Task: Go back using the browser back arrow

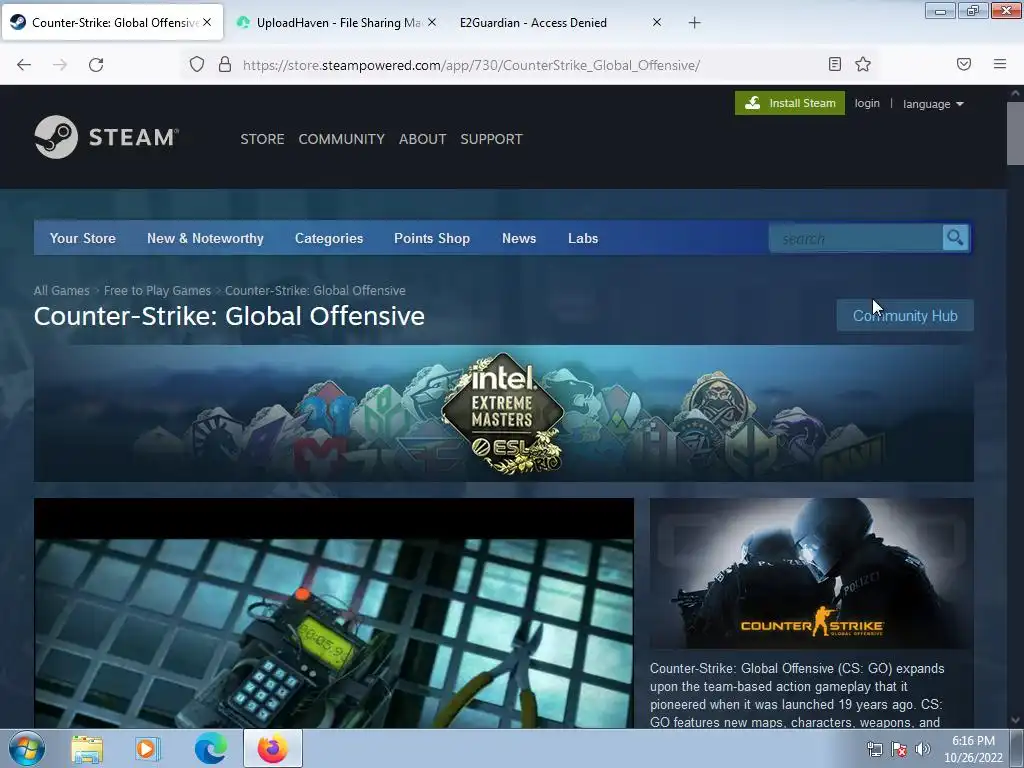Action: [24, 65]
